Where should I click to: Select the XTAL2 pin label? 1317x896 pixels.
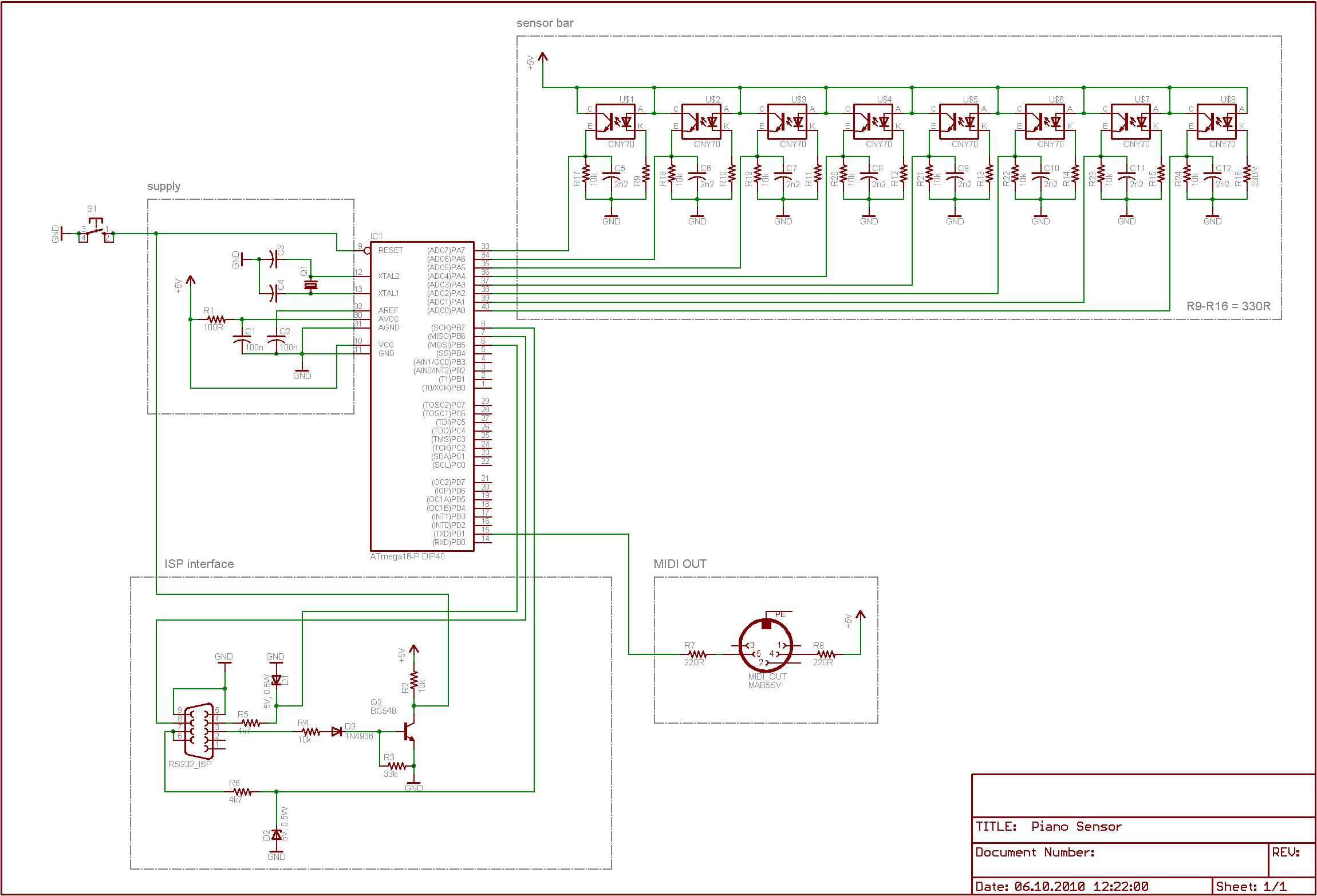pos(389,276)
